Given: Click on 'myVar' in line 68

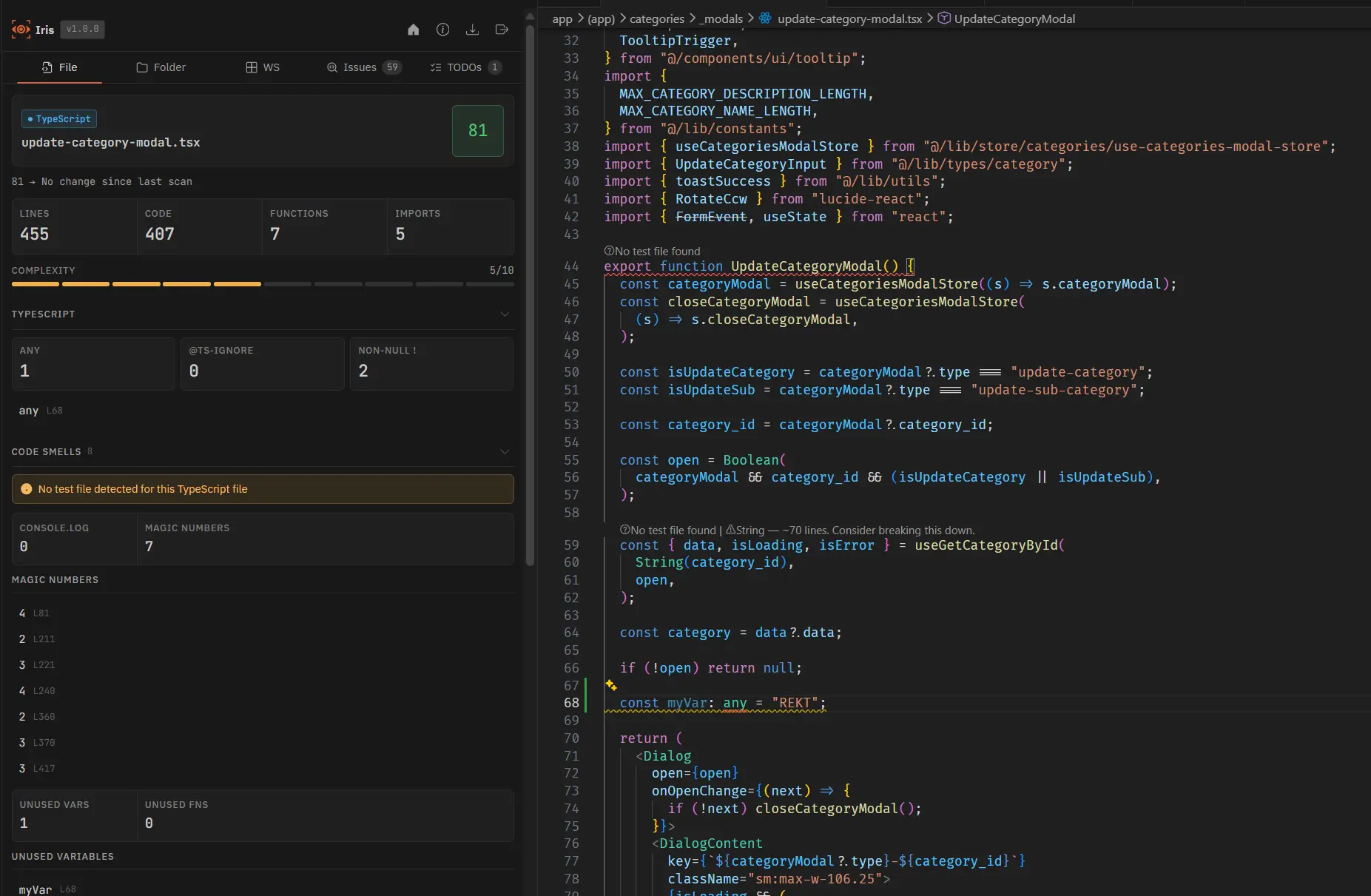Looking at the screenshot, I should click(x=687, y=703).
